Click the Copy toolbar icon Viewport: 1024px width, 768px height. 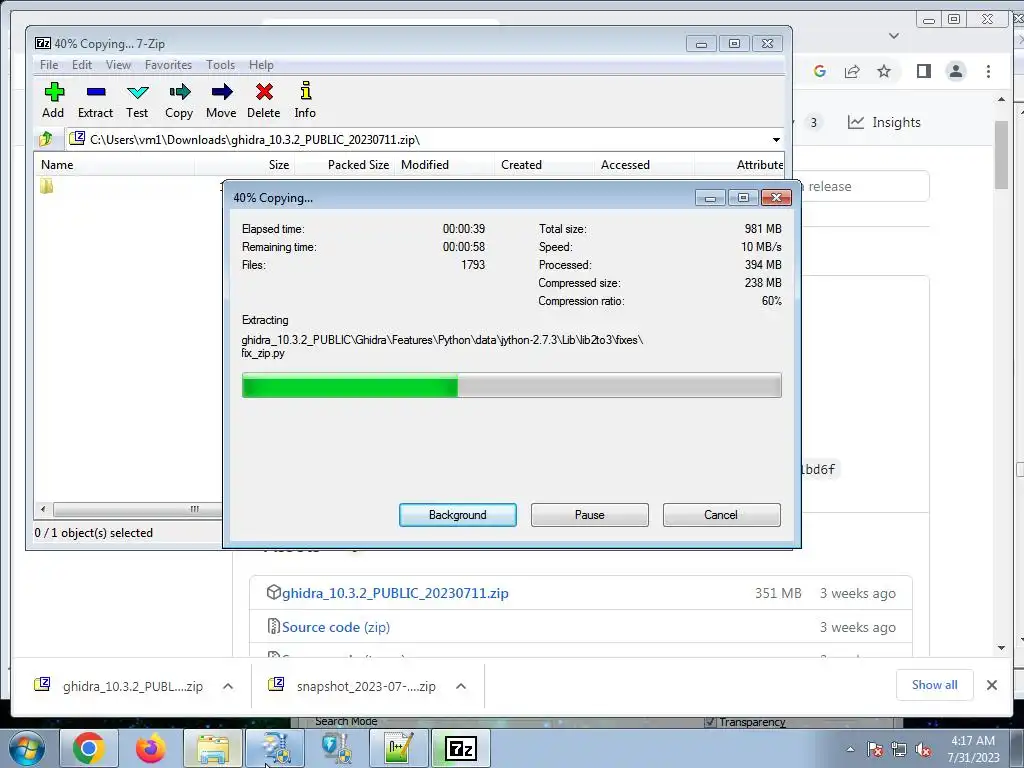coord(179,101)
